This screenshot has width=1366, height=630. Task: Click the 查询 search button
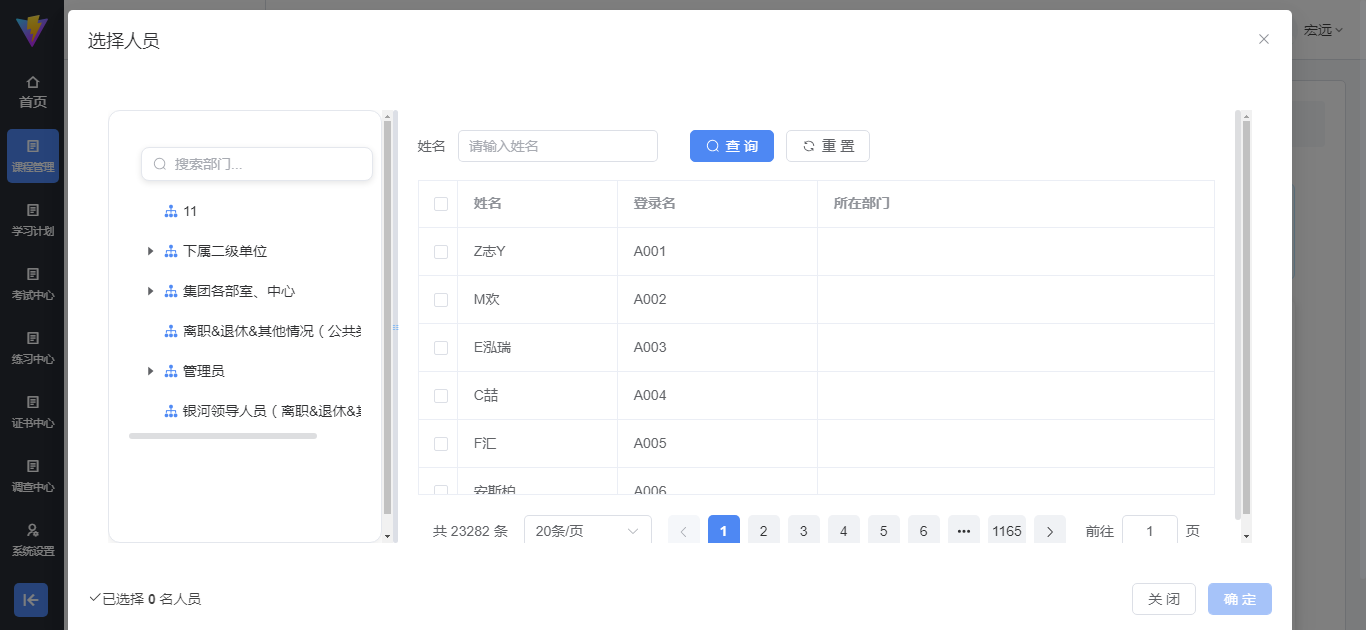[x=731, y=145]
